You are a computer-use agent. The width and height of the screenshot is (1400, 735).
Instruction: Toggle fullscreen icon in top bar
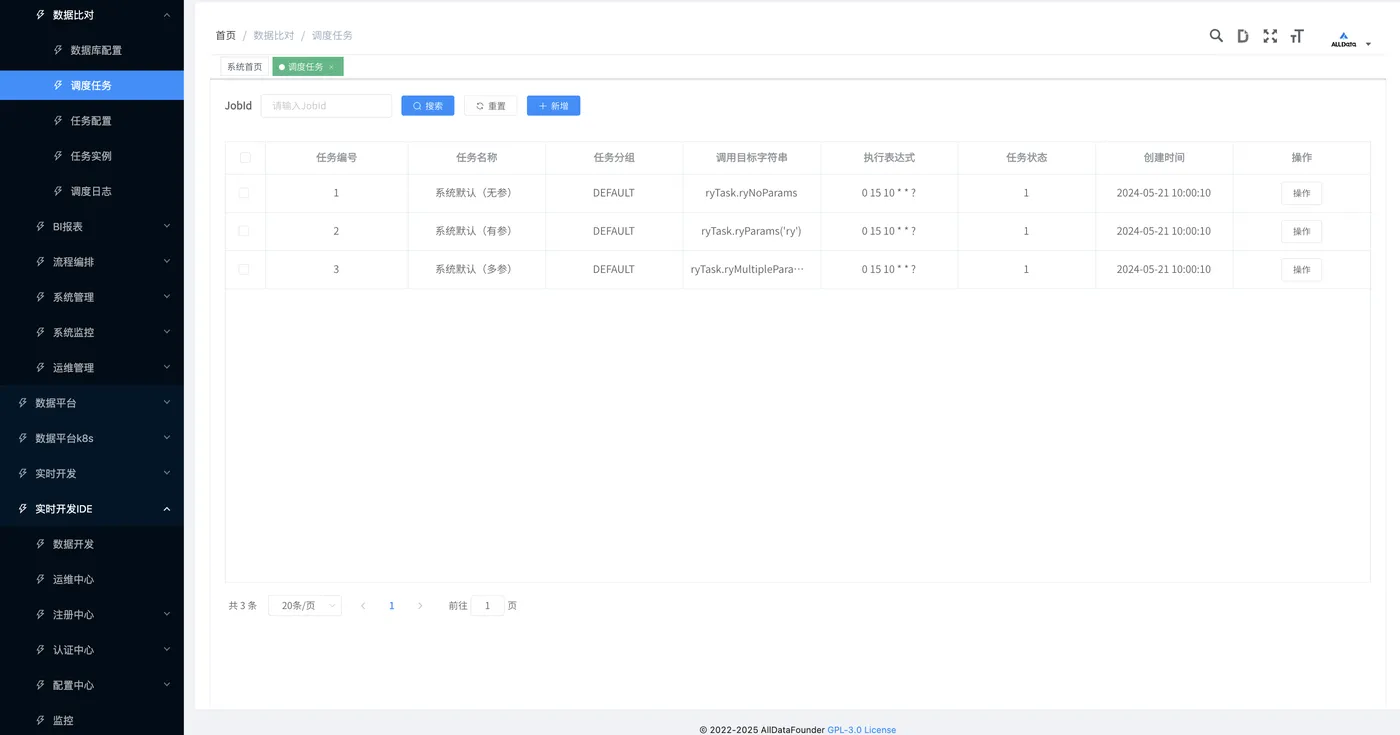tap(1270, 36)
